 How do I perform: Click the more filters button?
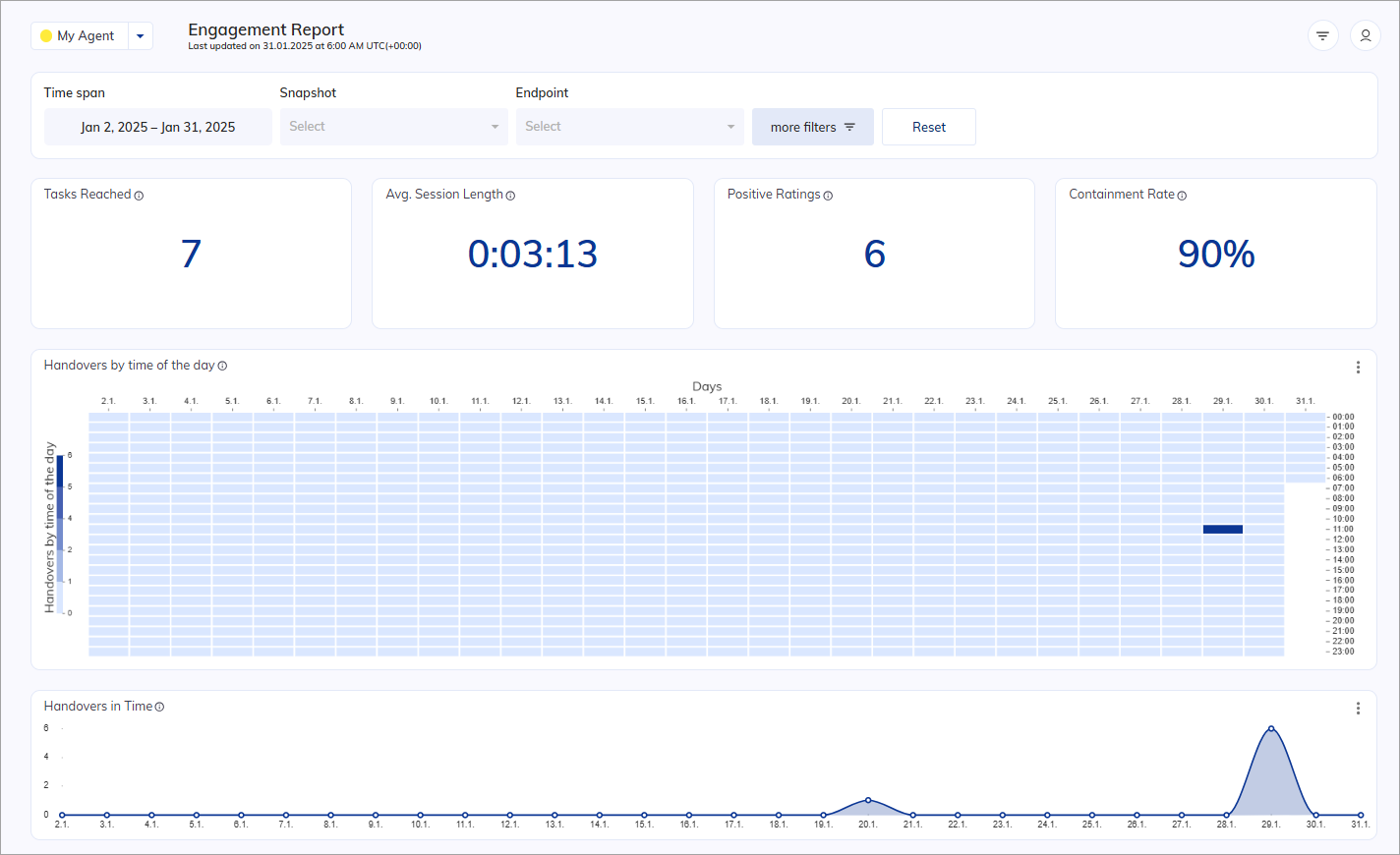812,127
